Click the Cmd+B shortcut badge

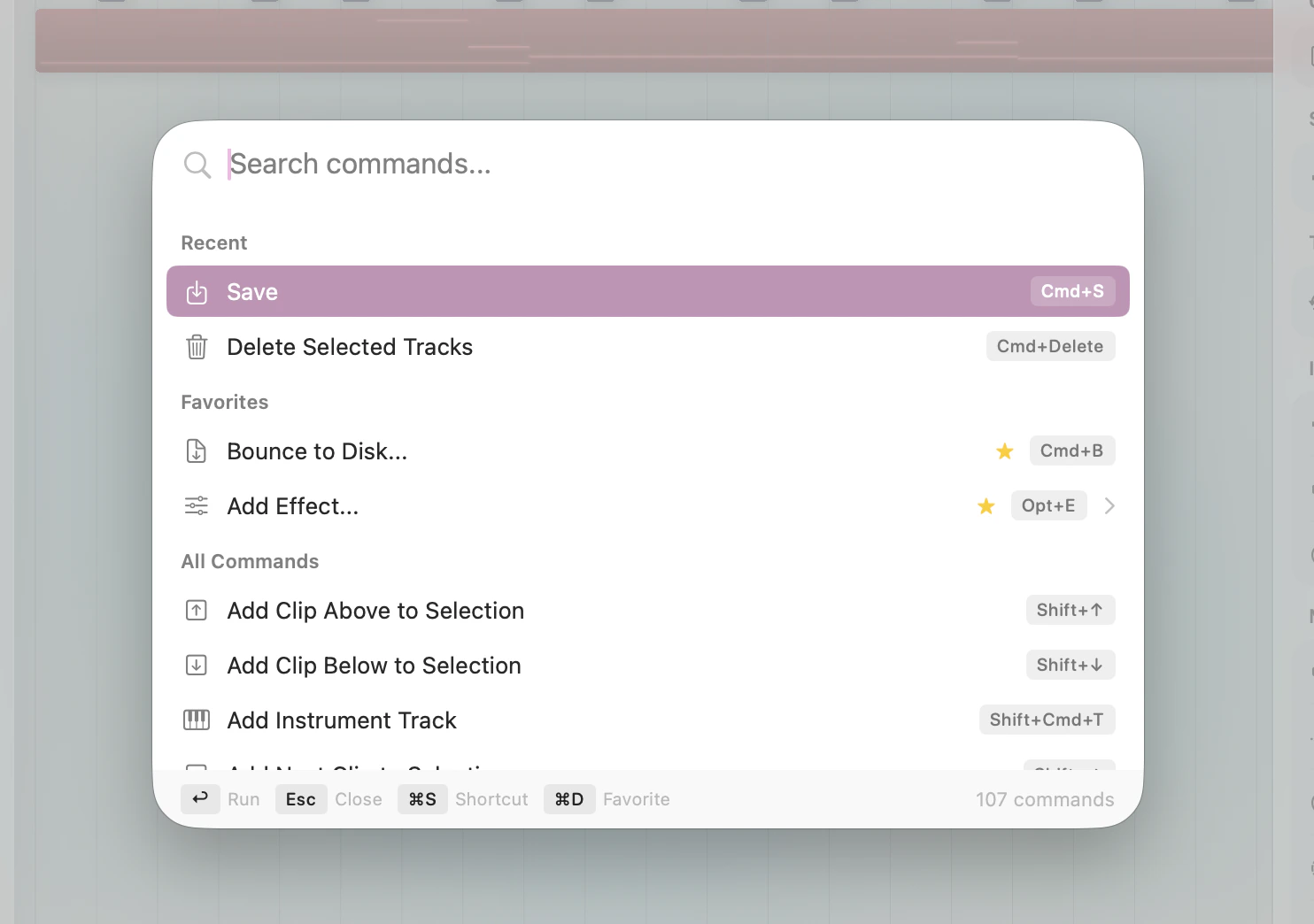(x=1072, y=450)
